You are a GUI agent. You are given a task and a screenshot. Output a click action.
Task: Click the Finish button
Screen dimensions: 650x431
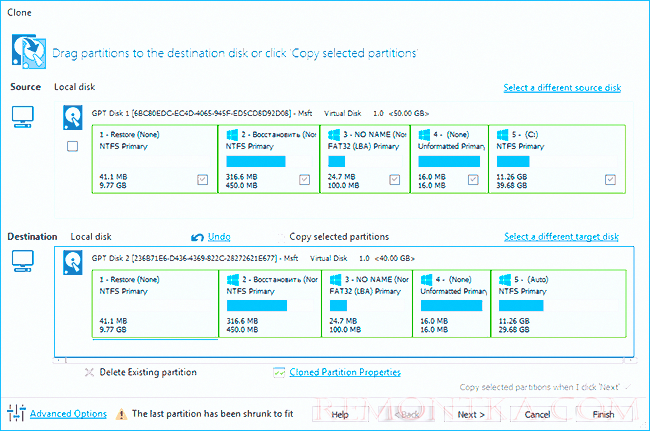click(604, 414)
